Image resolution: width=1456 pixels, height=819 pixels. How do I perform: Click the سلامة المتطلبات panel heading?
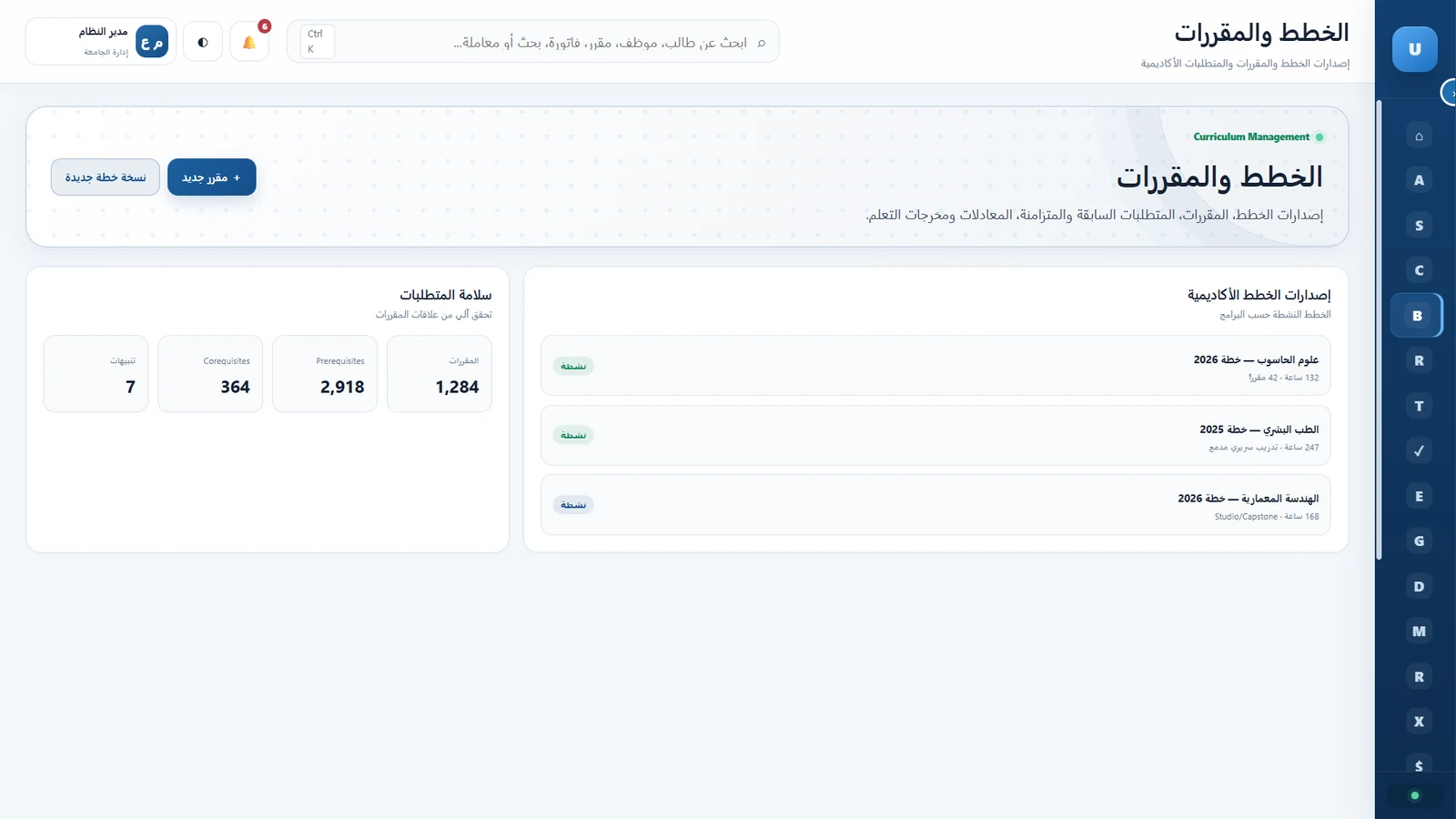[x=446, y=295]
